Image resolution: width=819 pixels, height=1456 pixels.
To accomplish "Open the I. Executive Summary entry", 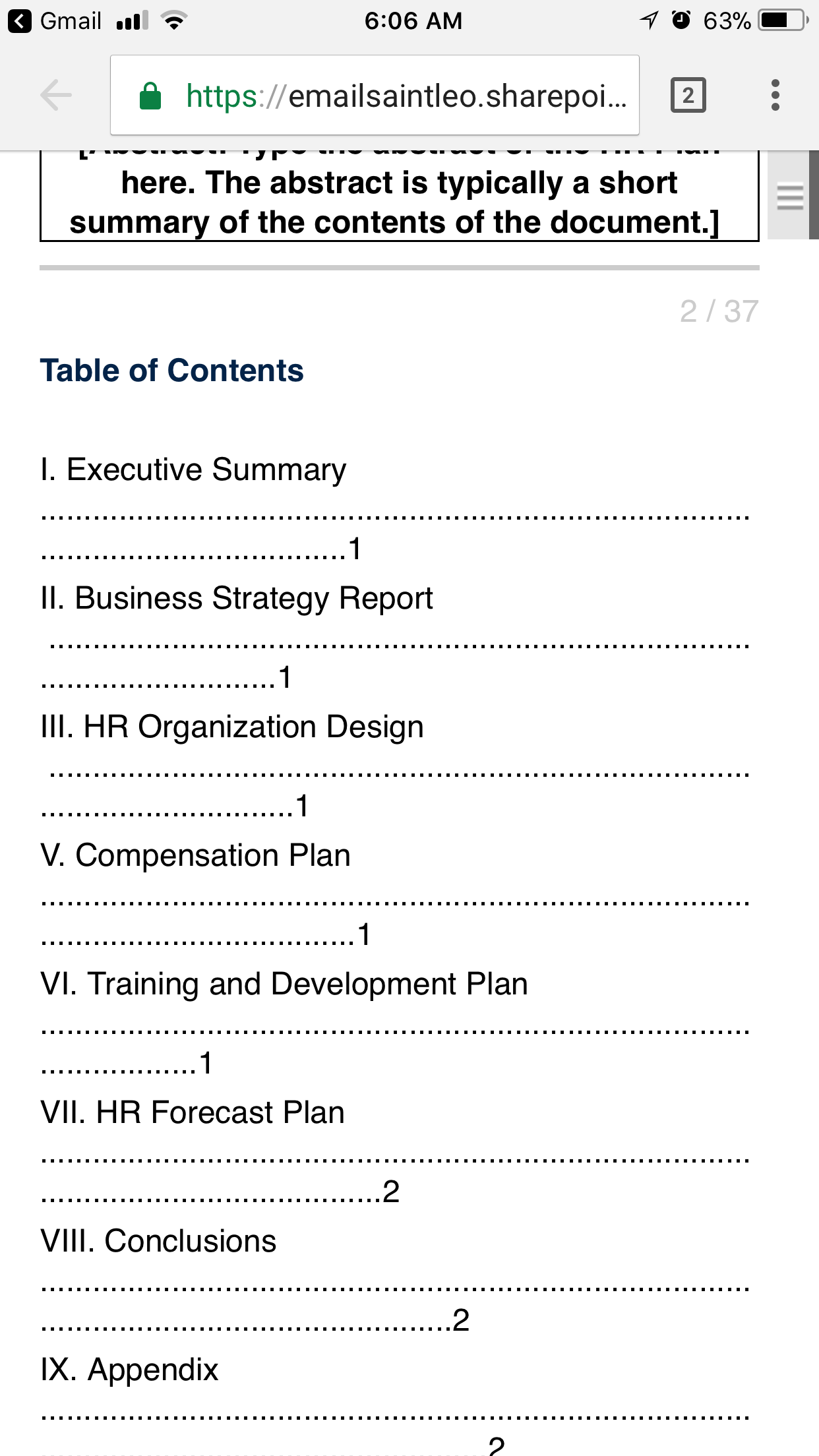I will click(193, 470).
